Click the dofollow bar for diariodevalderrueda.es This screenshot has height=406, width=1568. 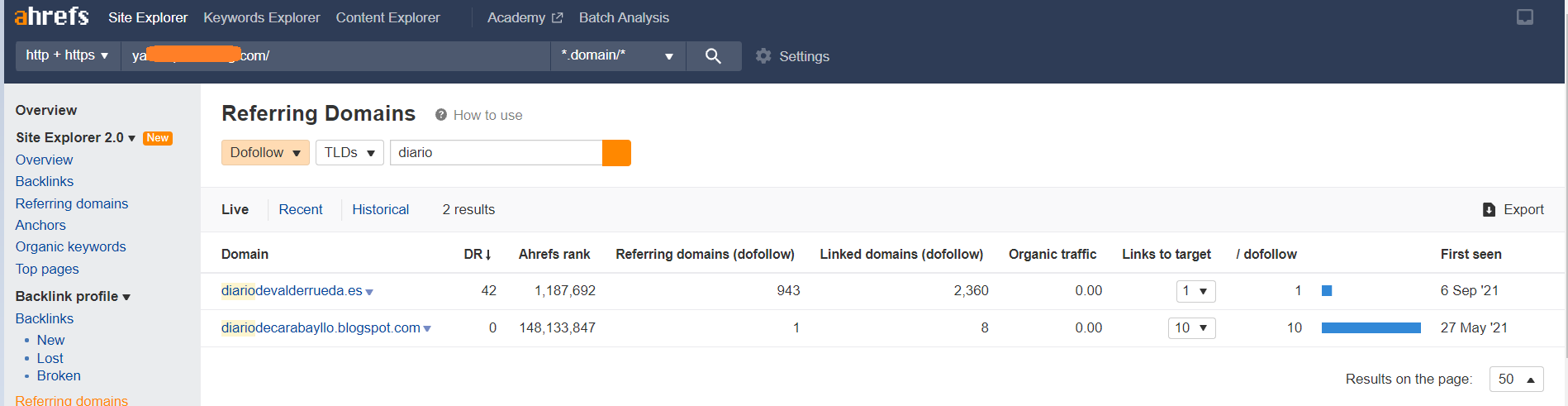pos(1327,290)
